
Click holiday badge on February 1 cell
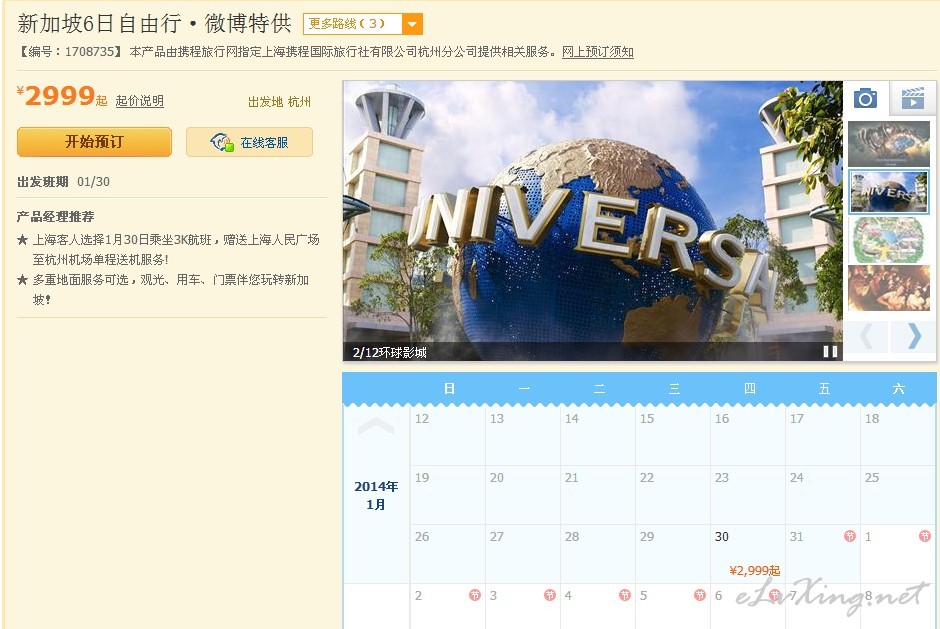point(925,536)
